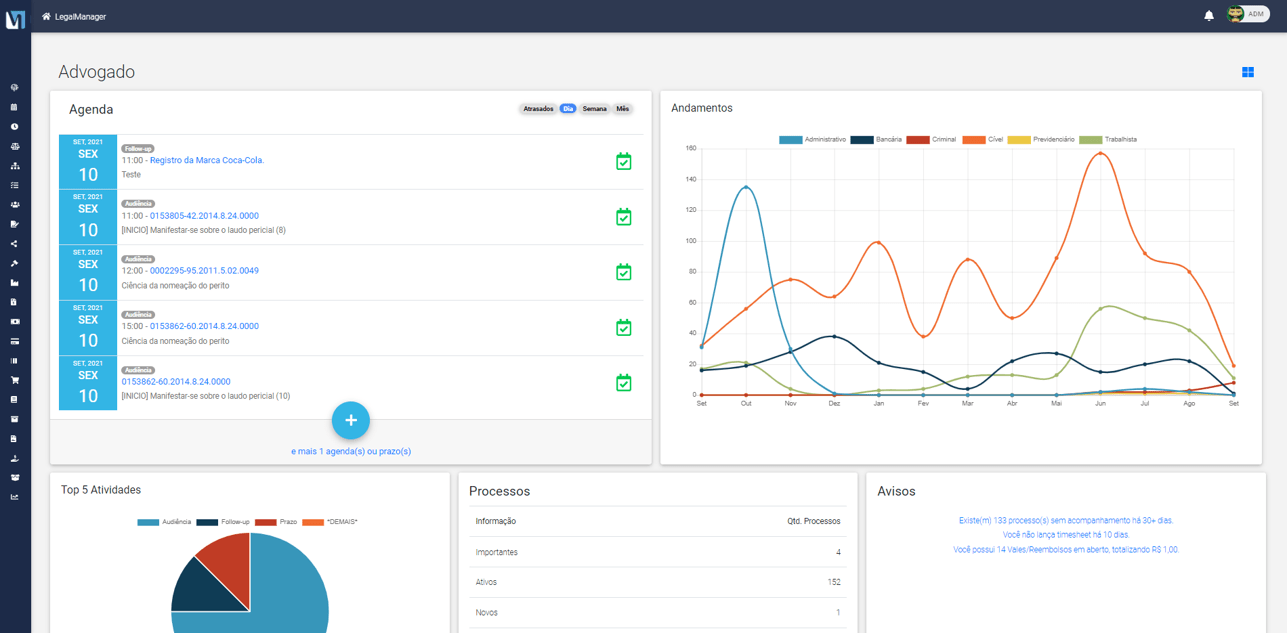
Task: Toggle Previdenciário series in Andamentos legend
Action: pos(1041,140)
